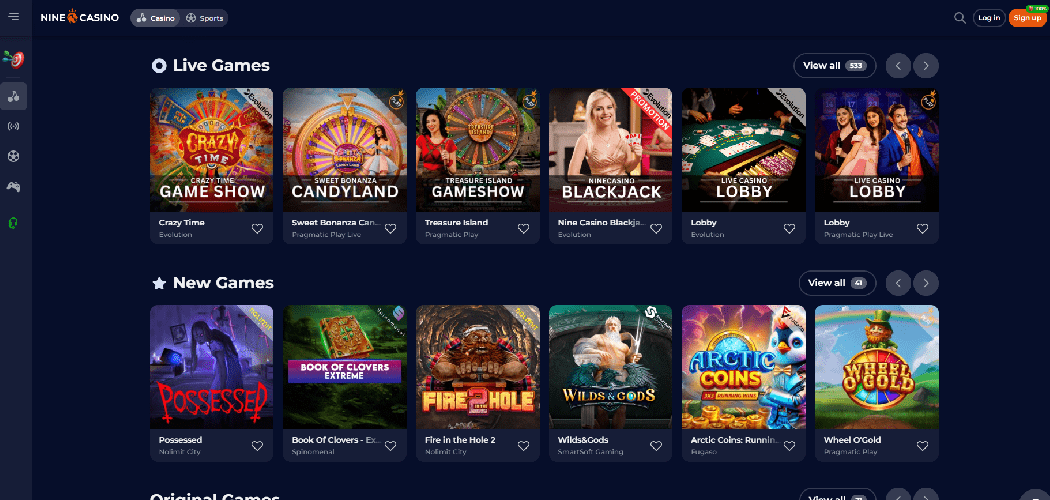
Task: Show next New Games with right chevron
Action: coord(925,283)
